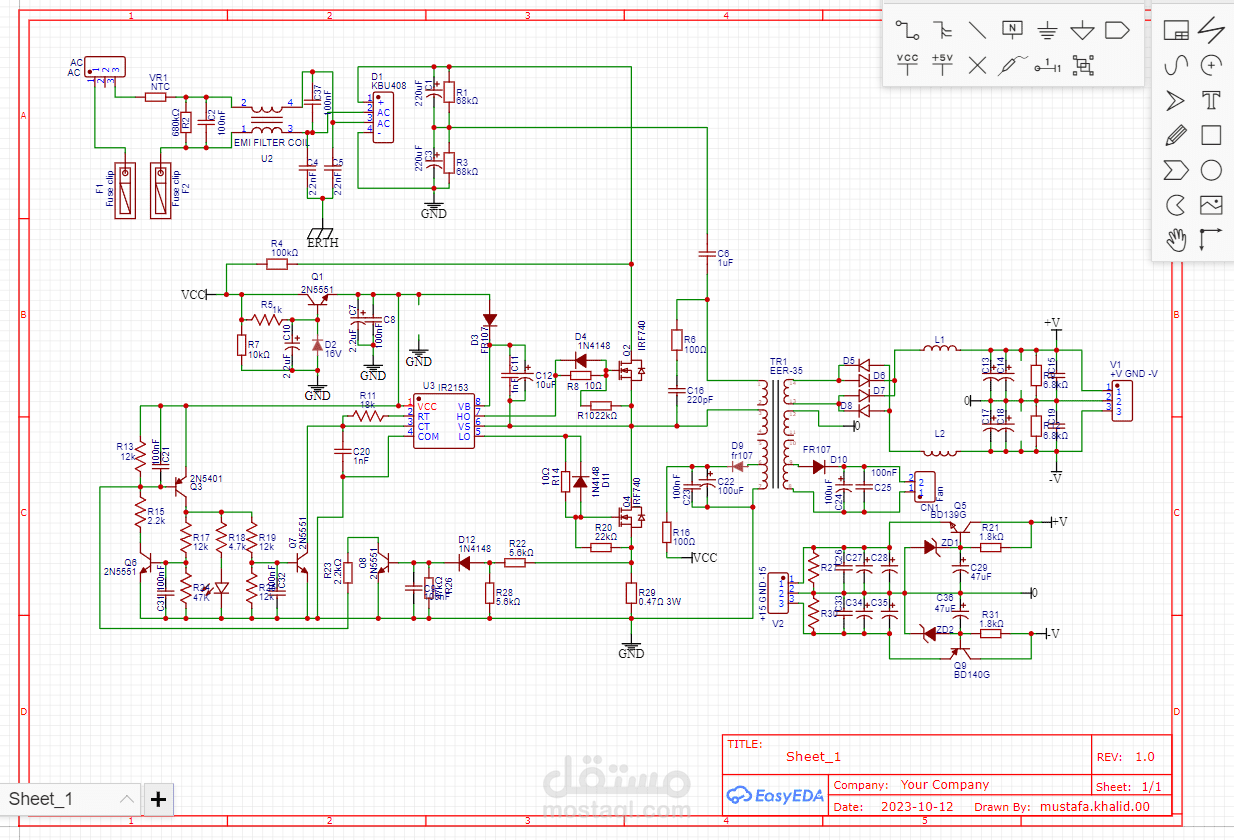Place a VCC net flag

908,65
